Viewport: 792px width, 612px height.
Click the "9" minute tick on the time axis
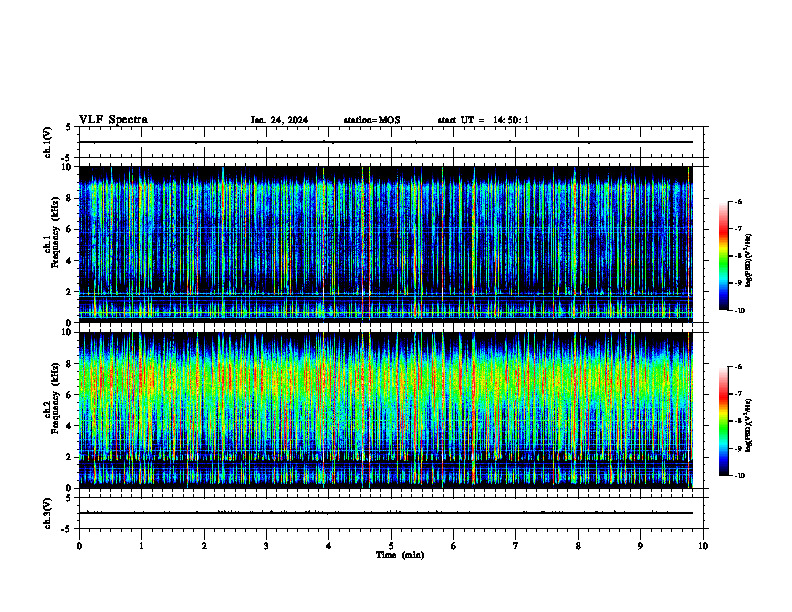pyautogui.click(x=640, y=546)
